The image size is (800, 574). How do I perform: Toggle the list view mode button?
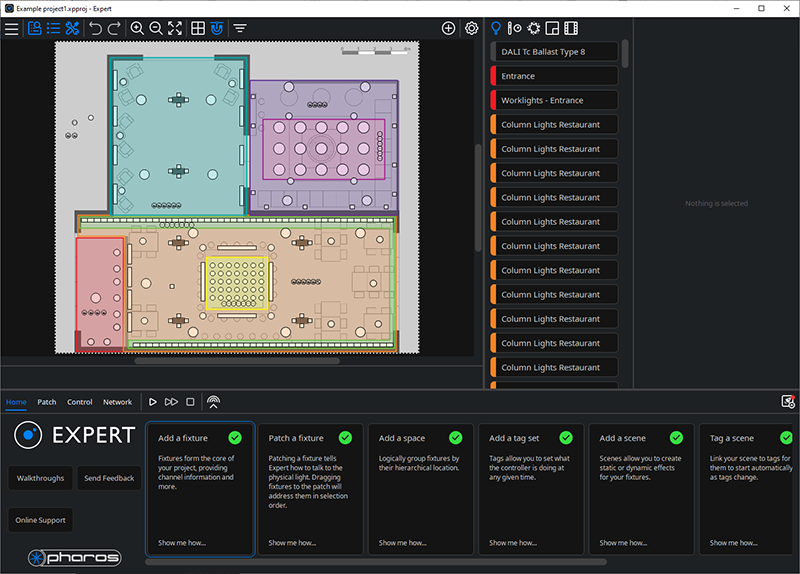point(53,29)
